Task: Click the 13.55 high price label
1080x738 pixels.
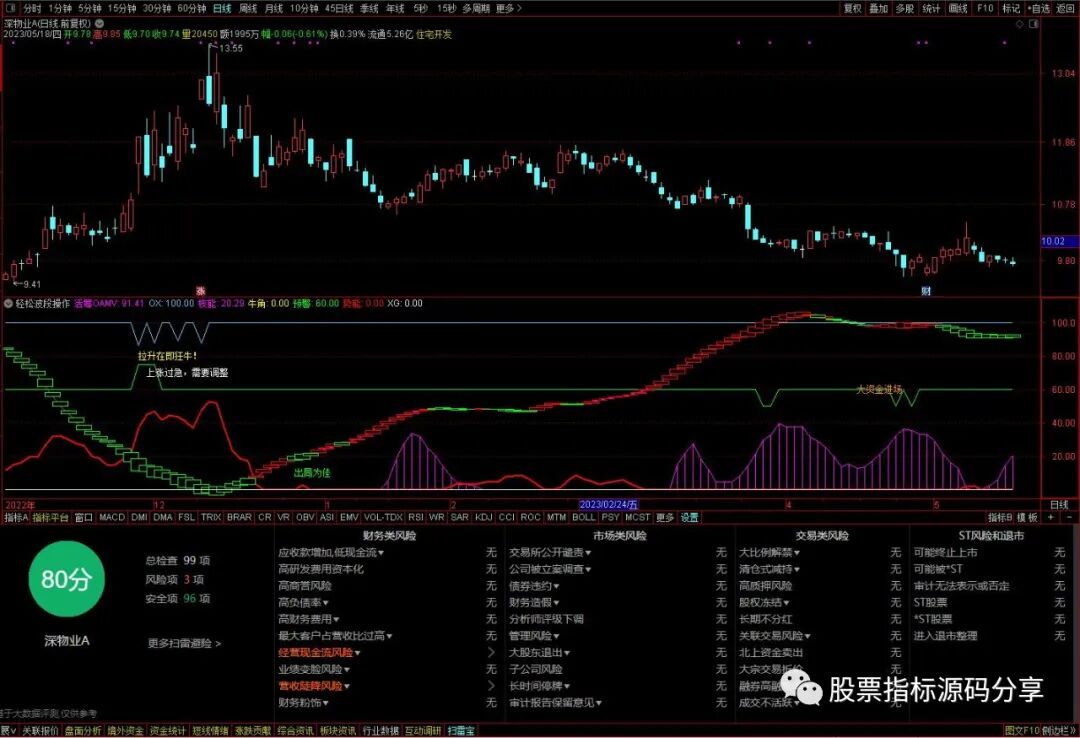Action: 230,48
